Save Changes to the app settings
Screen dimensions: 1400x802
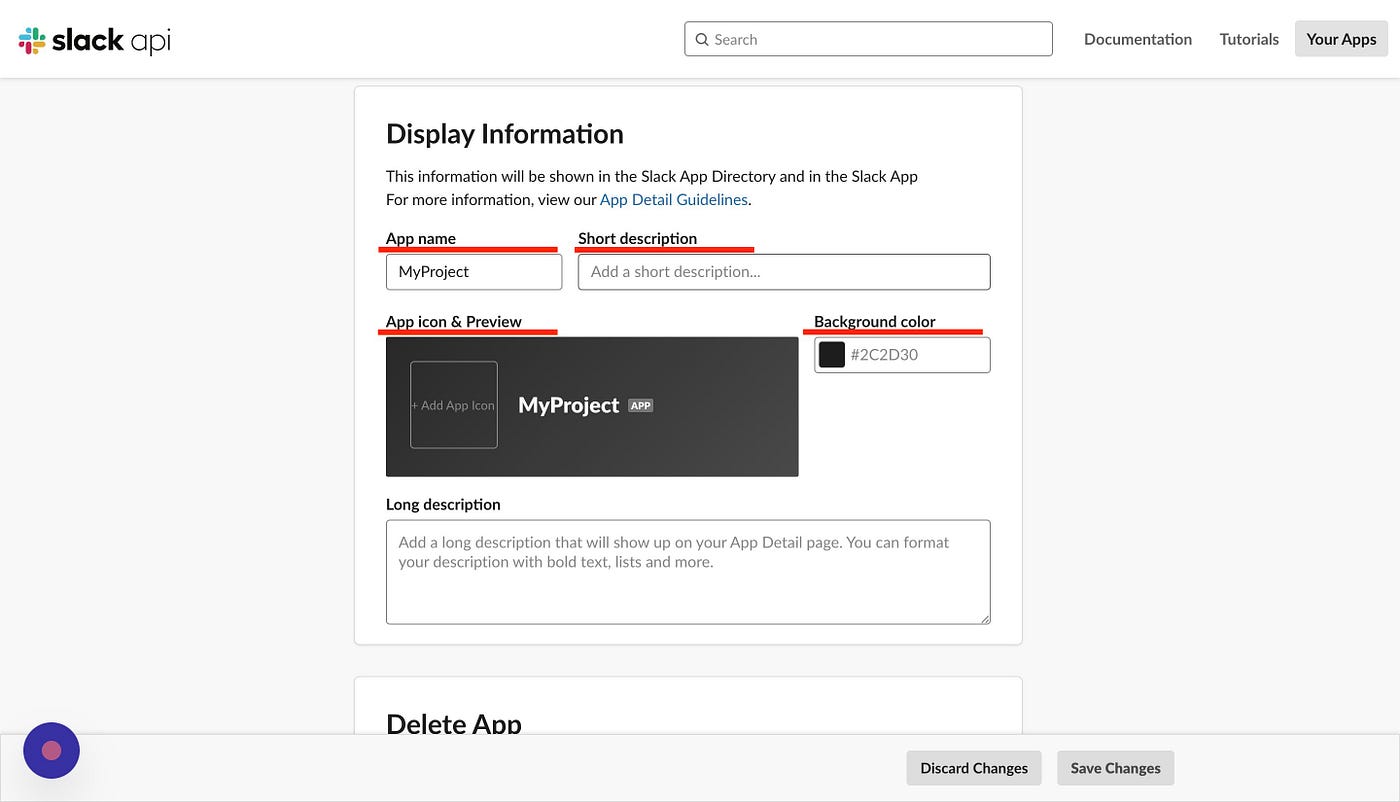pos(1115,767)
